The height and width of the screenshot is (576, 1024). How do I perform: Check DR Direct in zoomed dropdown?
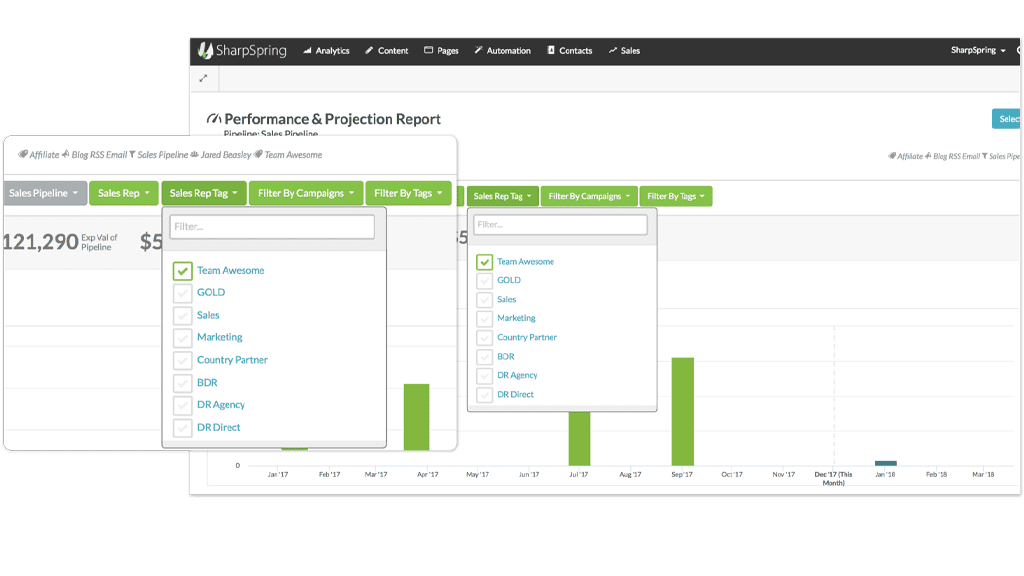point(183,428)
